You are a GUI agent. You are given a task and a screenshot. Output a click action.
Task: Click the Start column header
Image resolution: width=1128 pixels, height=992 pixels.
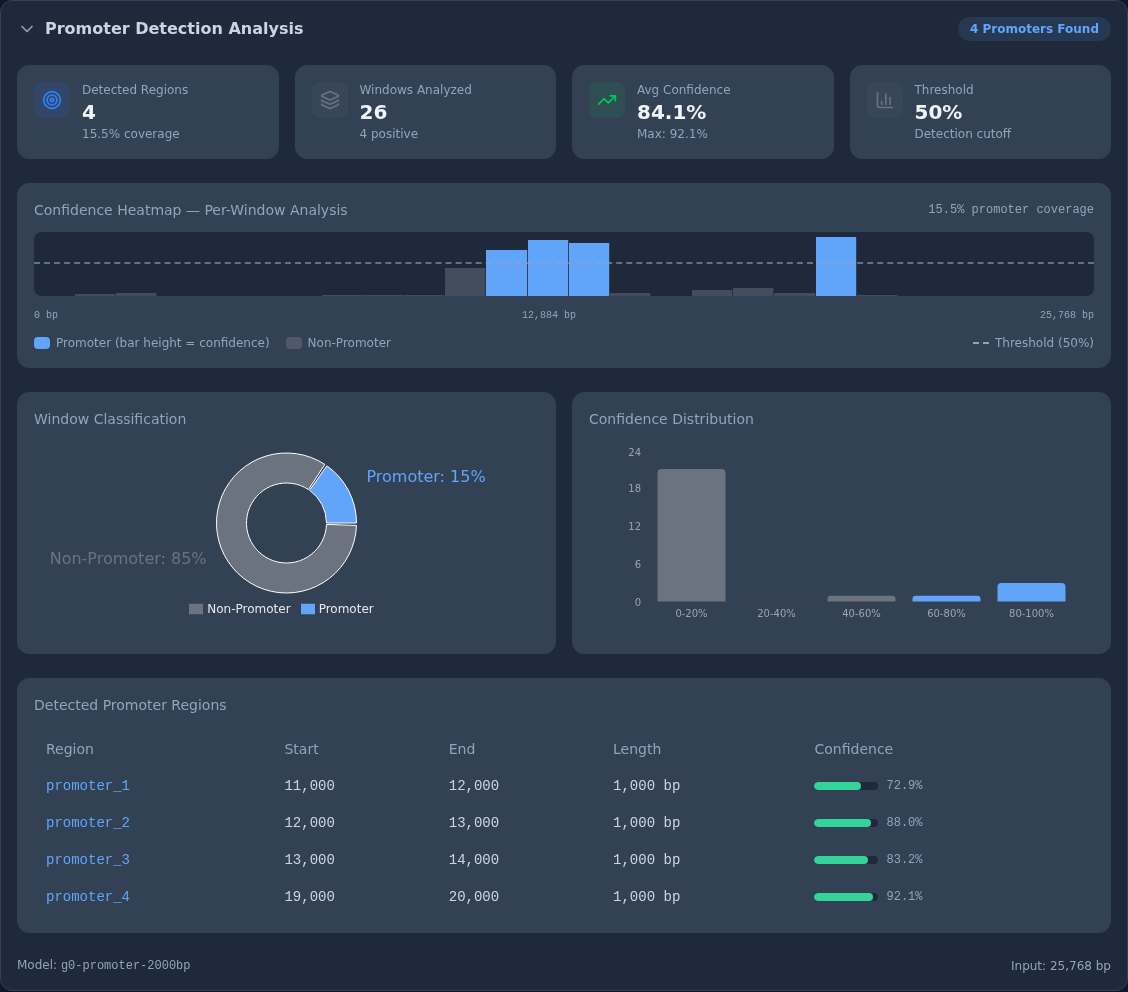click(x=301, y=749)
